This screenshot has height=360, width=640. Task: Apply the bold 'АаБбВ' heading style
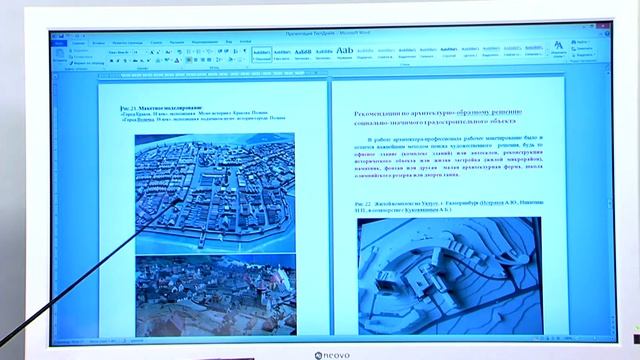tap(303, 54)
